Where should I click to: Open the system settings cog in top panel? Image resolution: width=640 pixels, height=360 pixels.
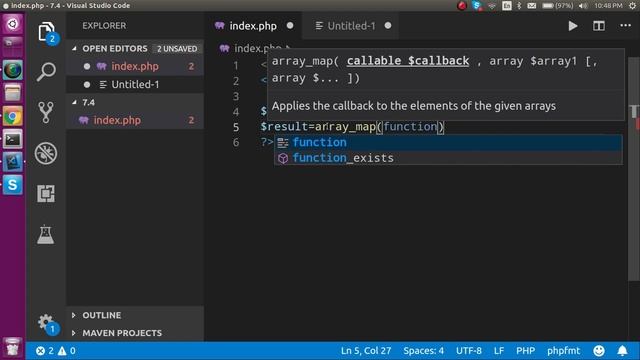coord(632,6)
